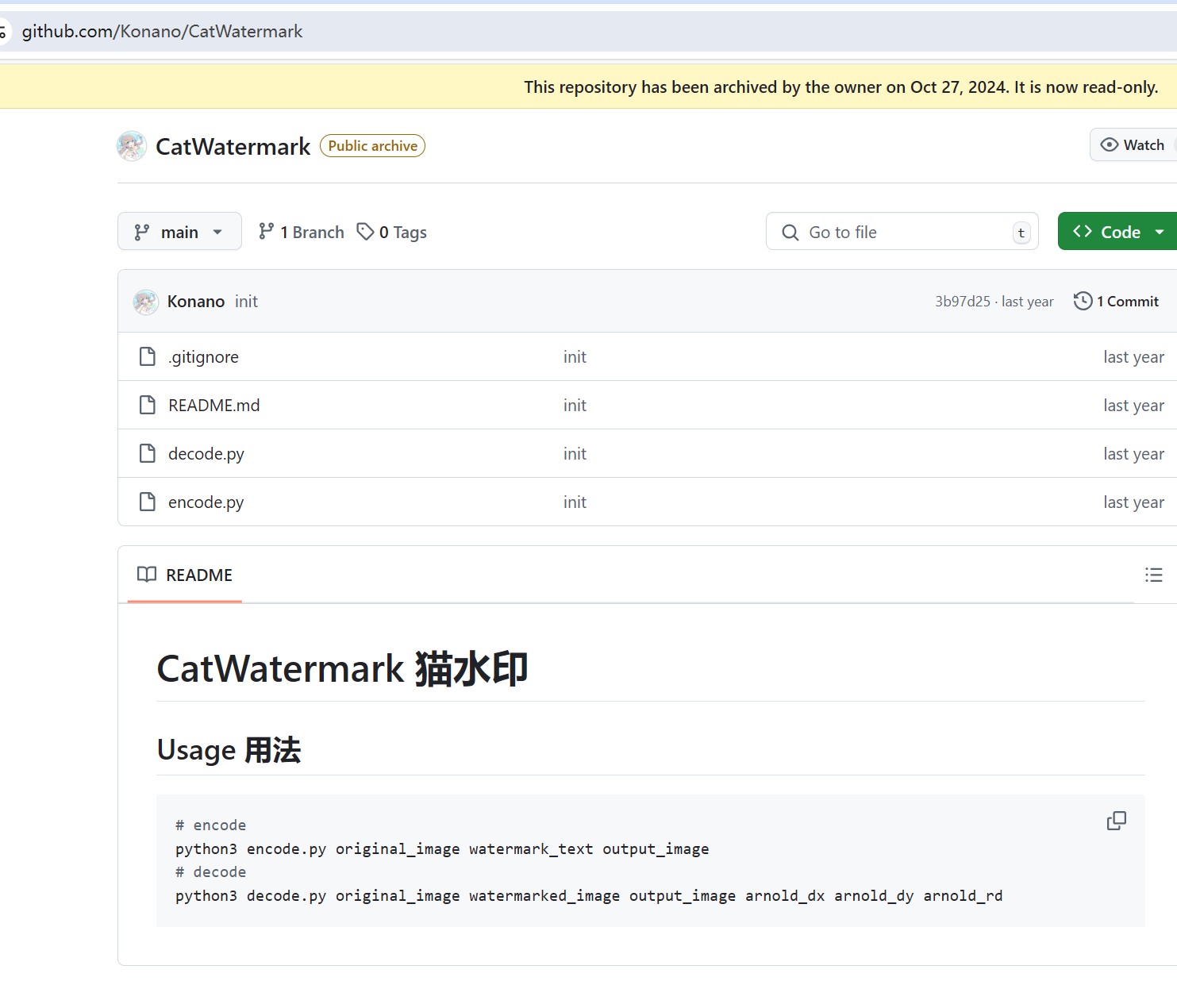Click the file icon beside .gitignore
This screenshot has width=1177, height=1008.
[x=148, y=356]
